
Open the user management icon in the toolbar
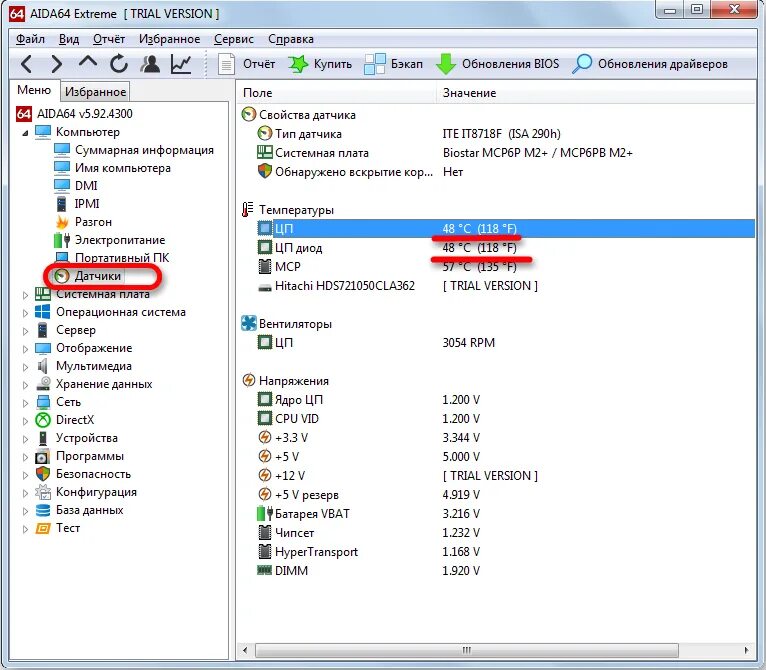(x=150, y=64)
